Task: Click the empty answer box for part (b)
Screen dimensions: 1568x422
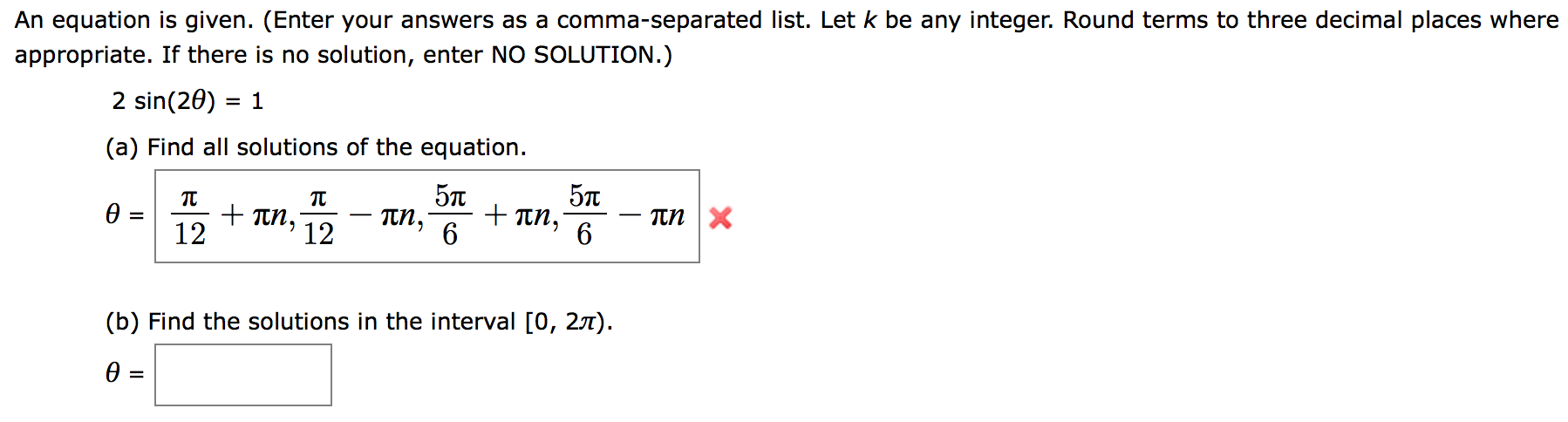Action: 243,375
